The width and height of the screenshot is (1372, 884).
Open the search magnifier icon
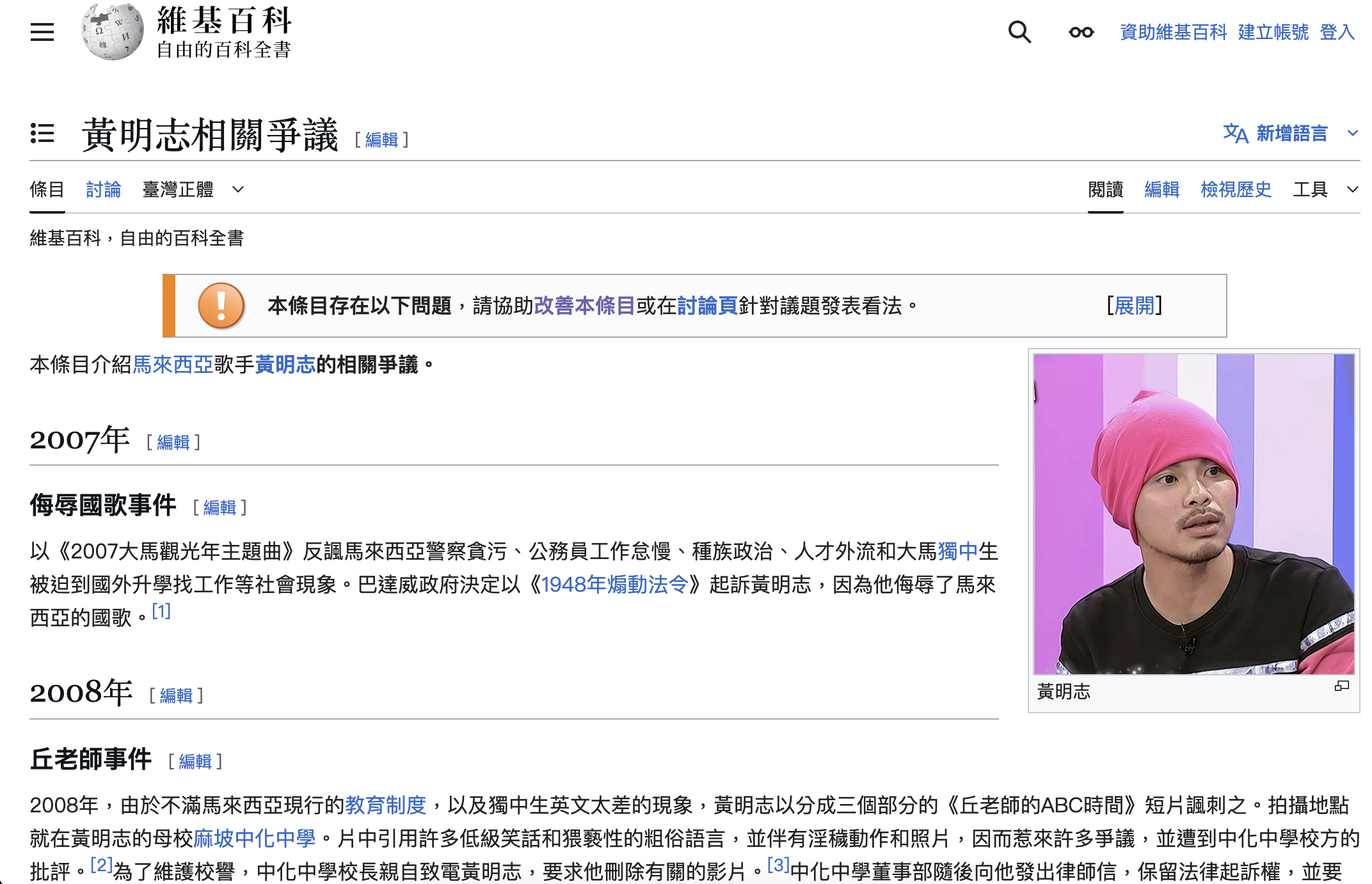[x=1019, y=32]
